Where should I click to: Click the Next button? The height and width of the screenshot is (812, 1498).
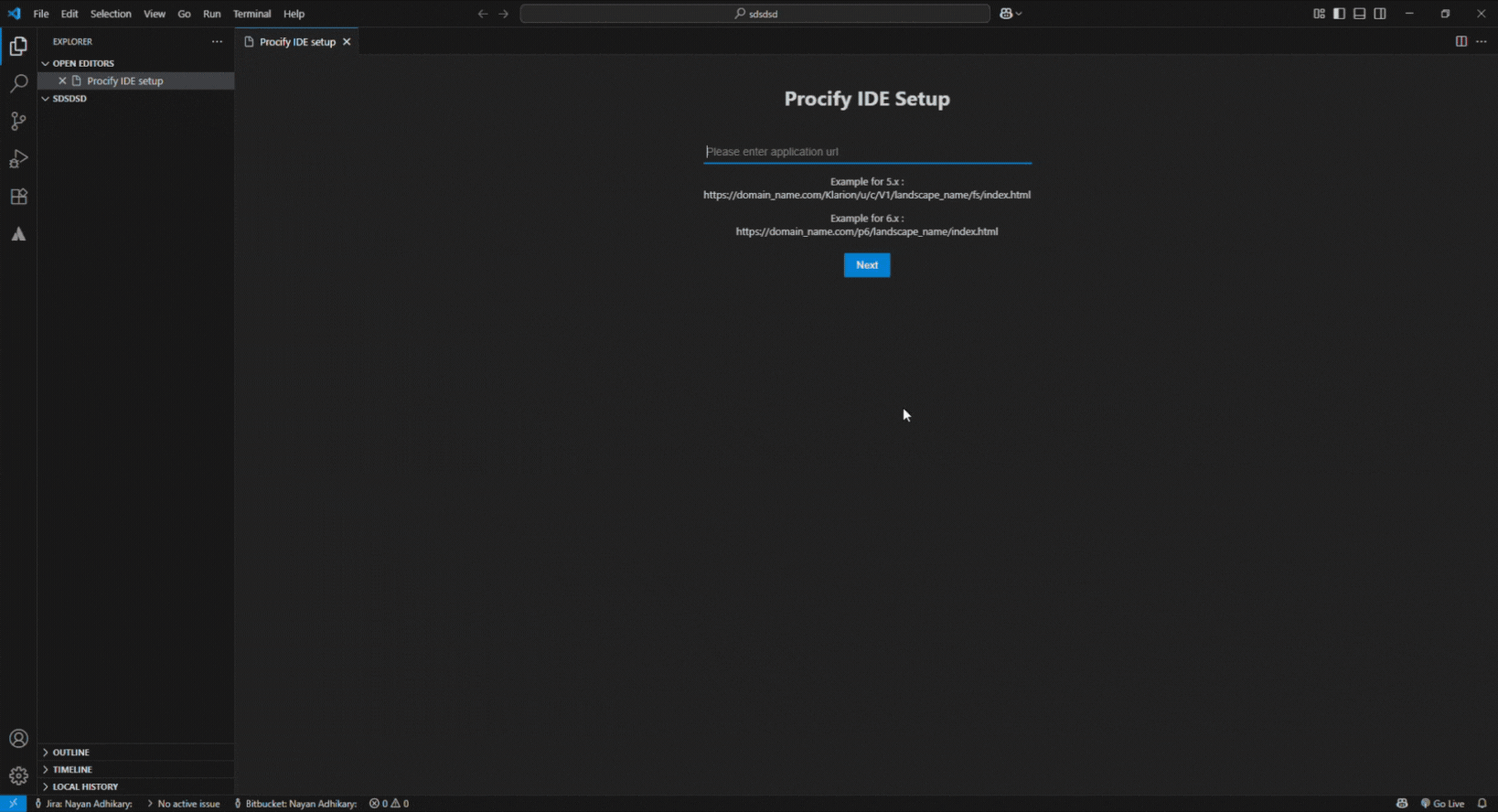click(867, 265)
